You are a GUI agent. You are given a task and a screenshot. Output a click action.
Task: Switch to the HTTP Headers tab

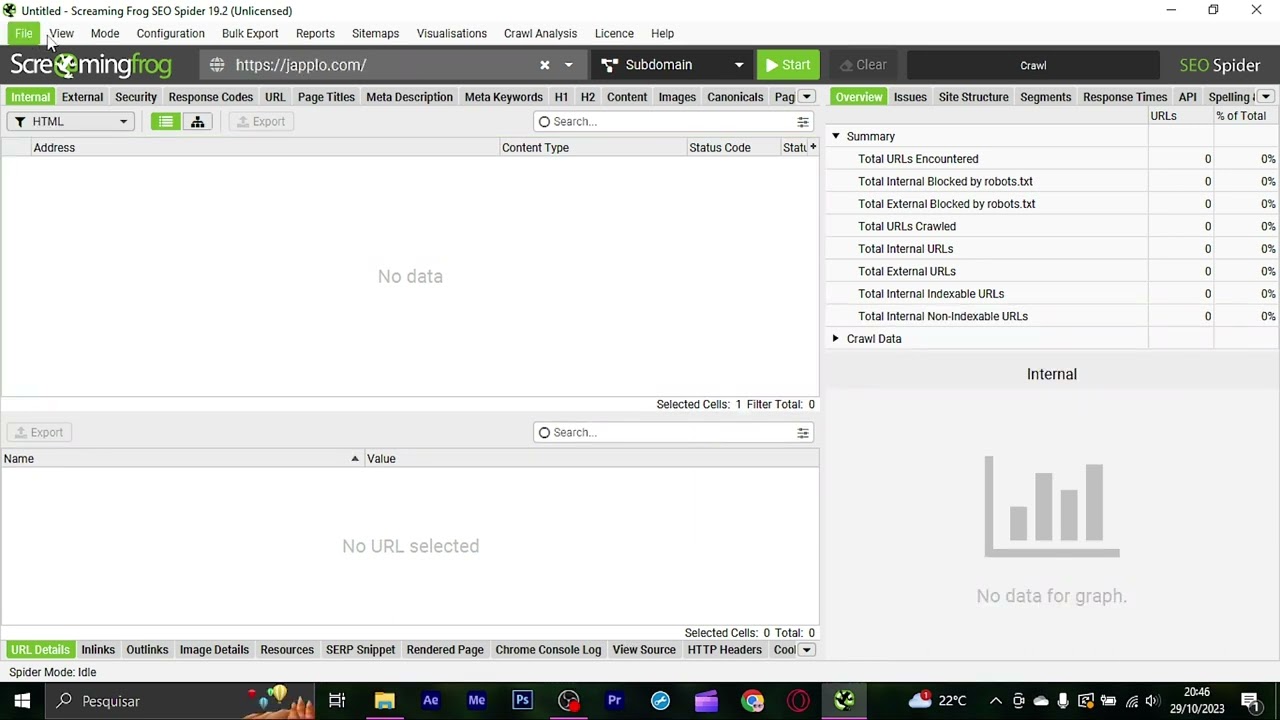(x=724, y=650)
